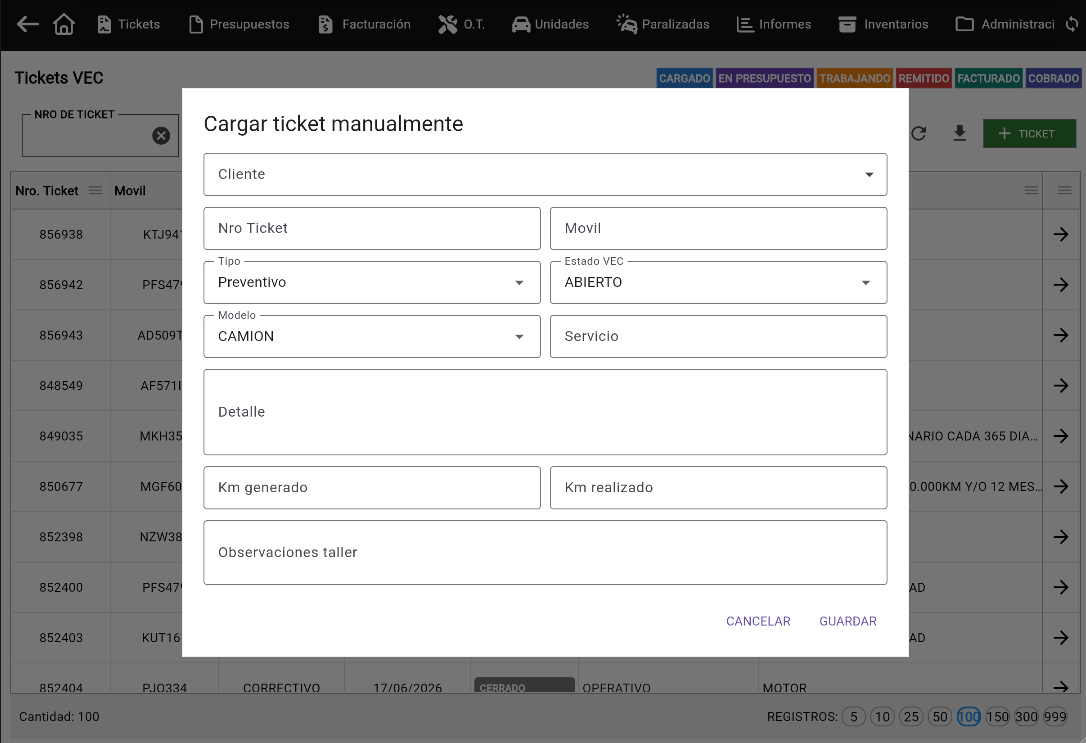
Task: Click the Nro. Ticket column header text
Action: 46,190
